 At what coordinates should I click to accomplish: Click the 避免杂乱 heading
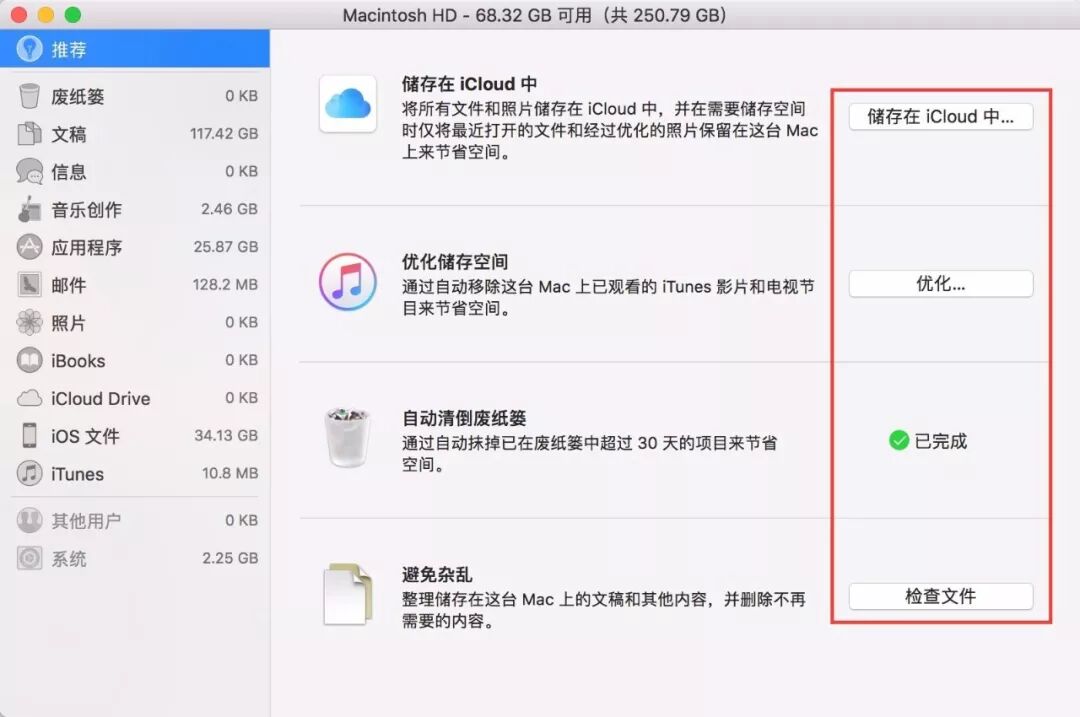tap(437, 574)
